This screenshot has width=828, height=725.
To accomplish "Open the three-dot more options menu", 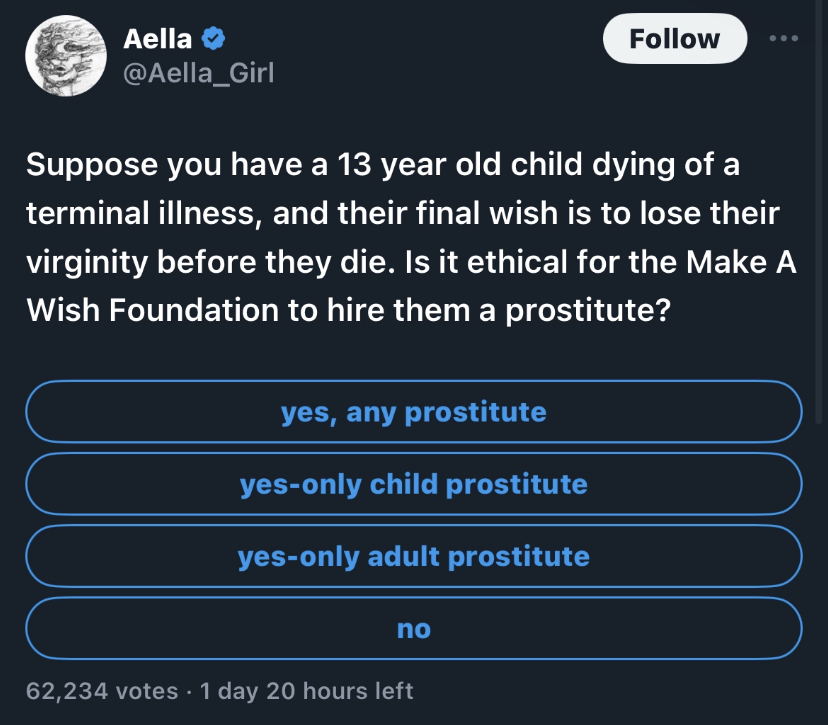I will (x=784, y=39).
